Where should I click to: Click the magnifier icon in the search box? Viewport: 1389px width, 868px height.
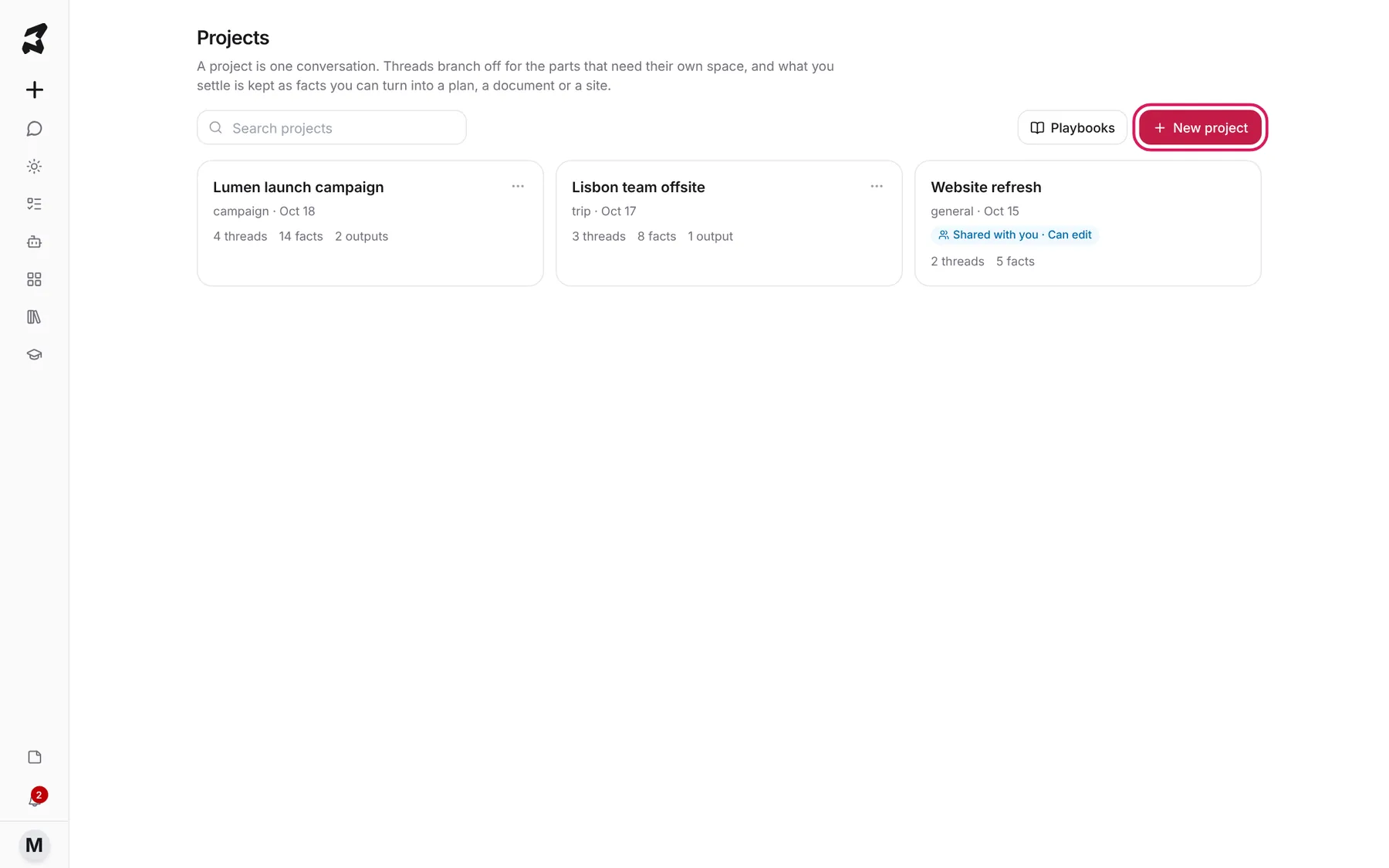click(x=216, y=127)
